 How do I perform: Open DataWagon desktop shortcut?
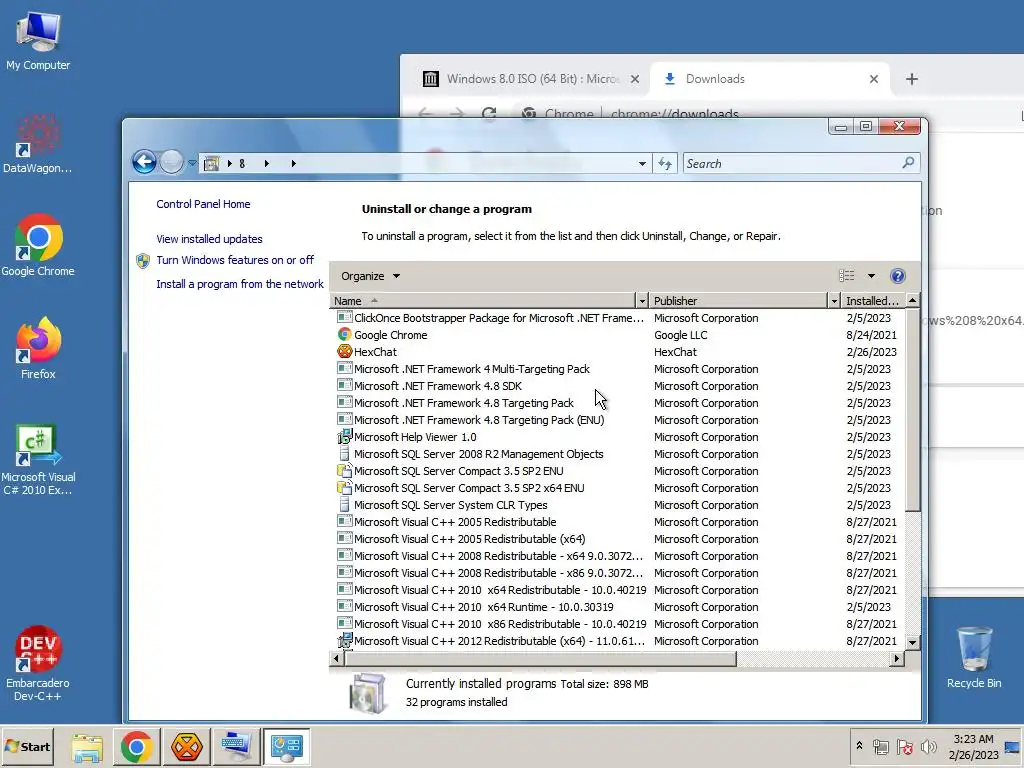38,143
